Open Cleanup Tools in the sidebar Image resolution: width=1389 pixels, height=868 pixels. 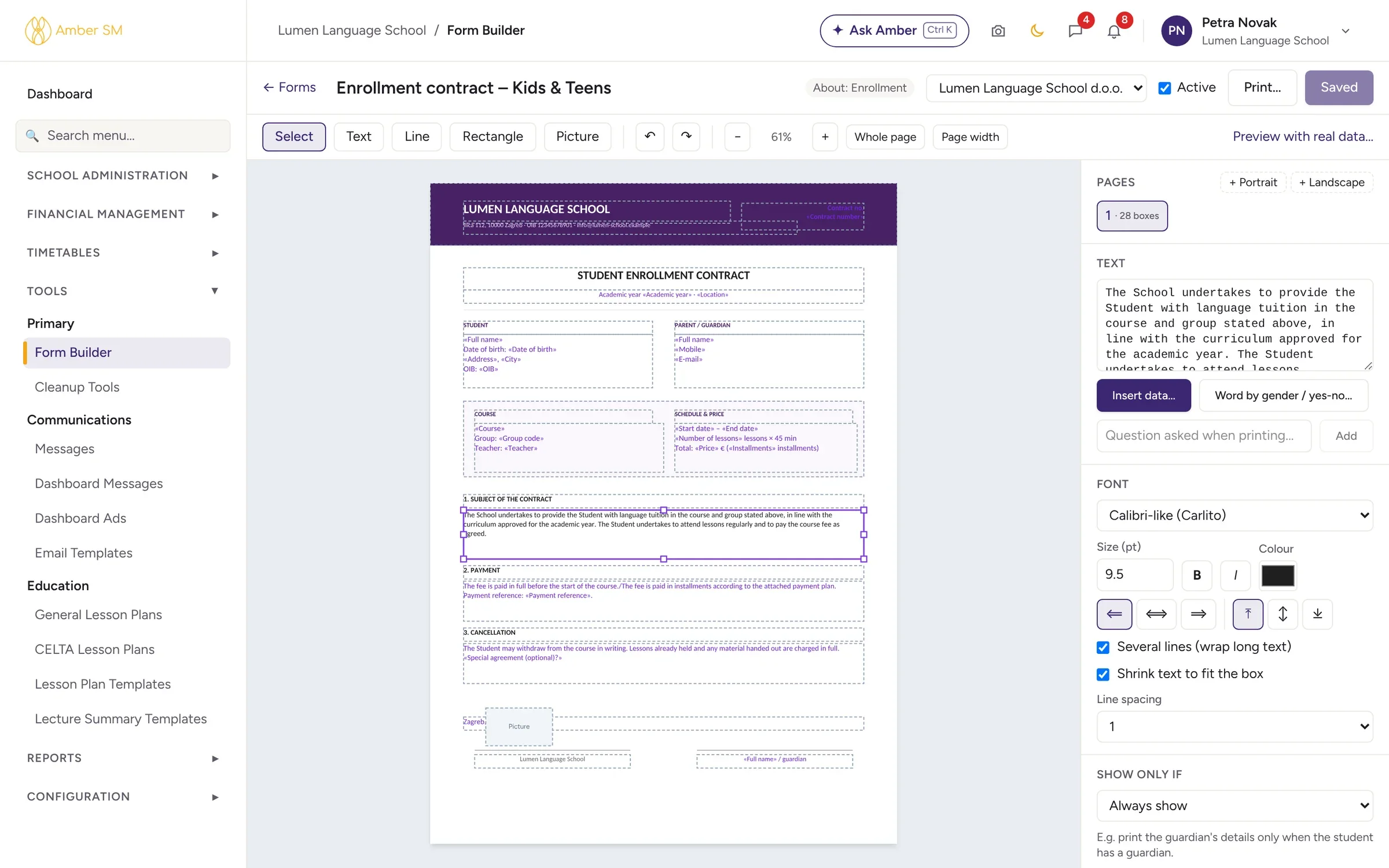point(77,387)
